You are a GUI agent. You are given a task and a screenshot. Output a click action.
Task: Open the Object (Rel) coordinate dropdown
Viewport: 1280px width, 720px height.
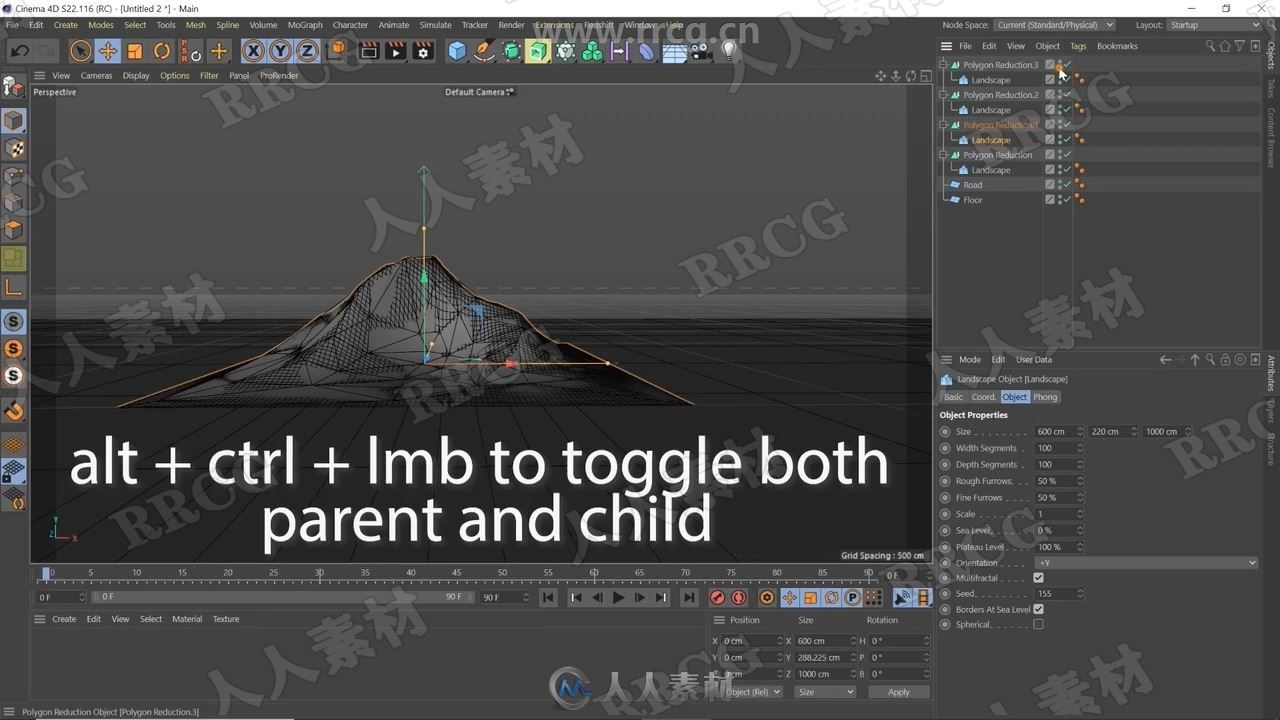pyautogui.click(x=752, y=692)
